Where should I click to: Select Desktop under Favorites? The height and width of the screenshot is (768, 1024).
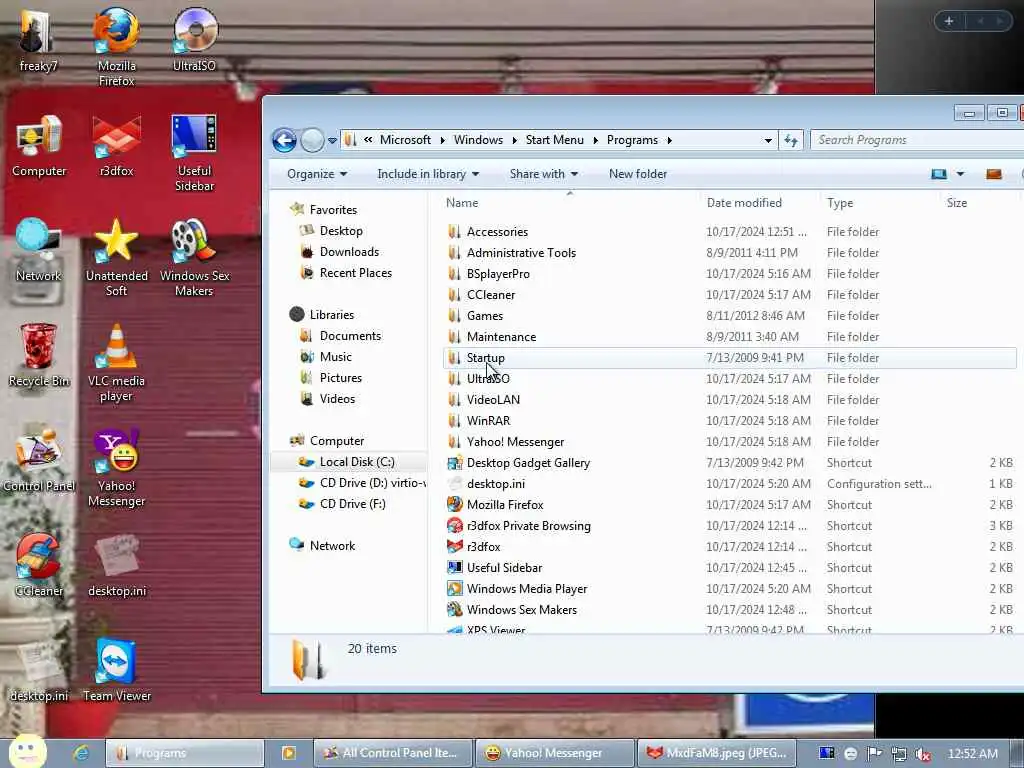tap(341, 231)
